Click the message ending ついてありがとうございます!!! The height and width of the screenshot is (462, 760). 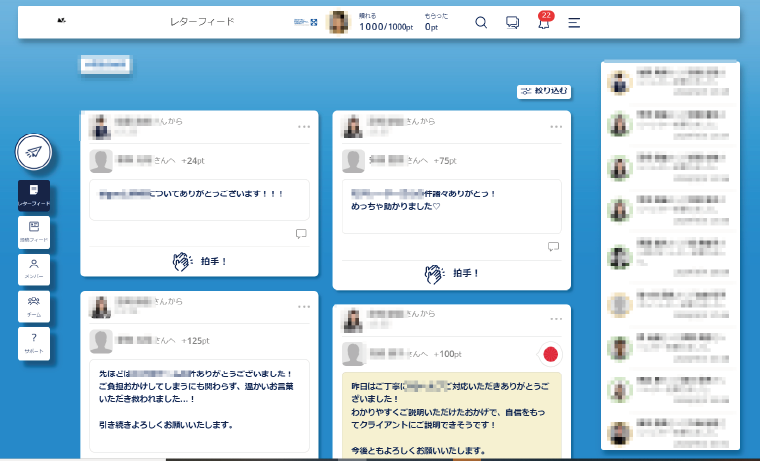[x=191, y=193]
